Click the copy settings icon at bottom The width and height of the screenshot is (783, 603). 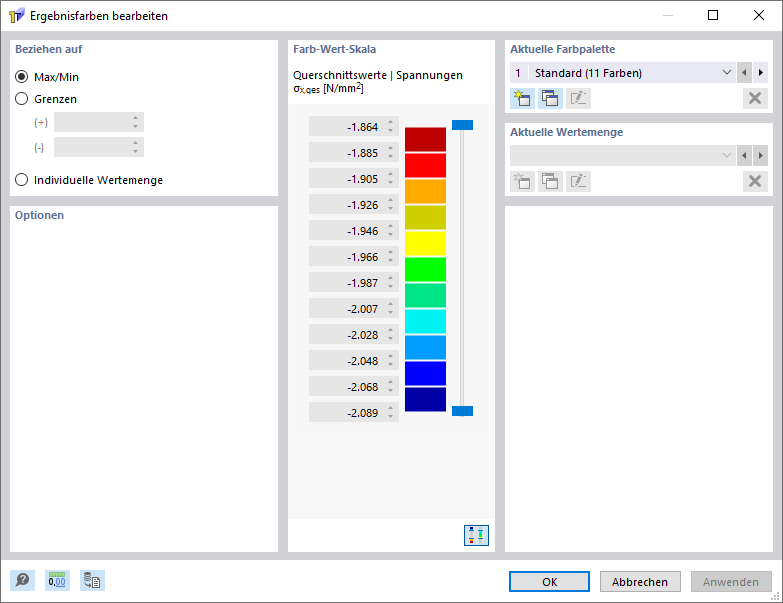click(92, 581)
